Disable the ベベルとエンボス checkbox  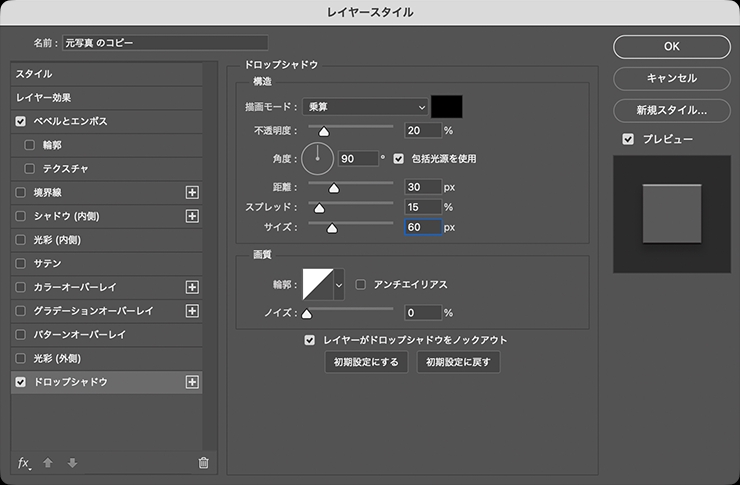[x=21, y=121]
